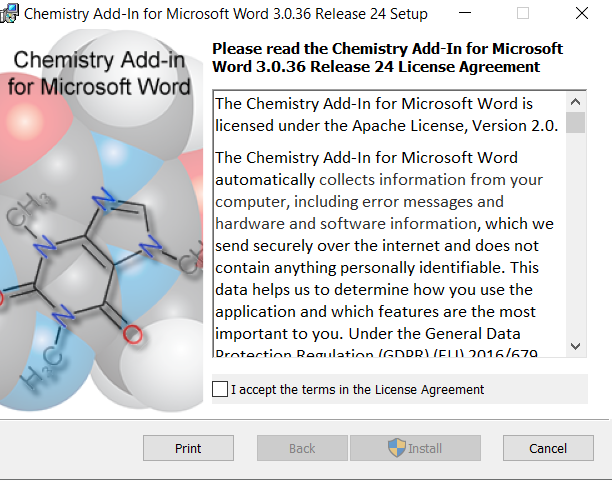612x480 pixels.
Task: Click the Cancel button
Action: [x=548, y=448]
